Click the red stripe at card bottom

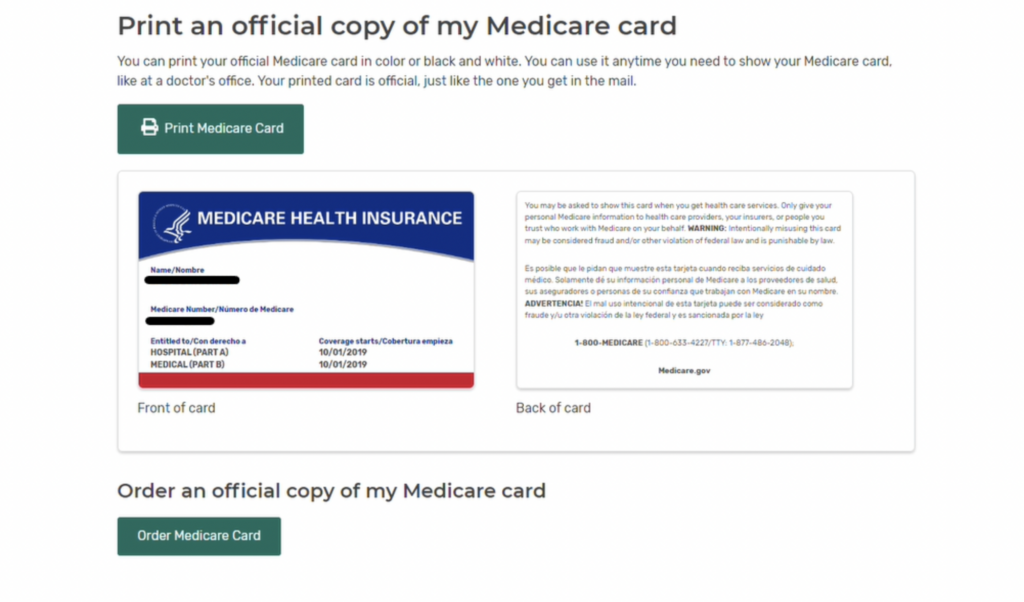306,380
